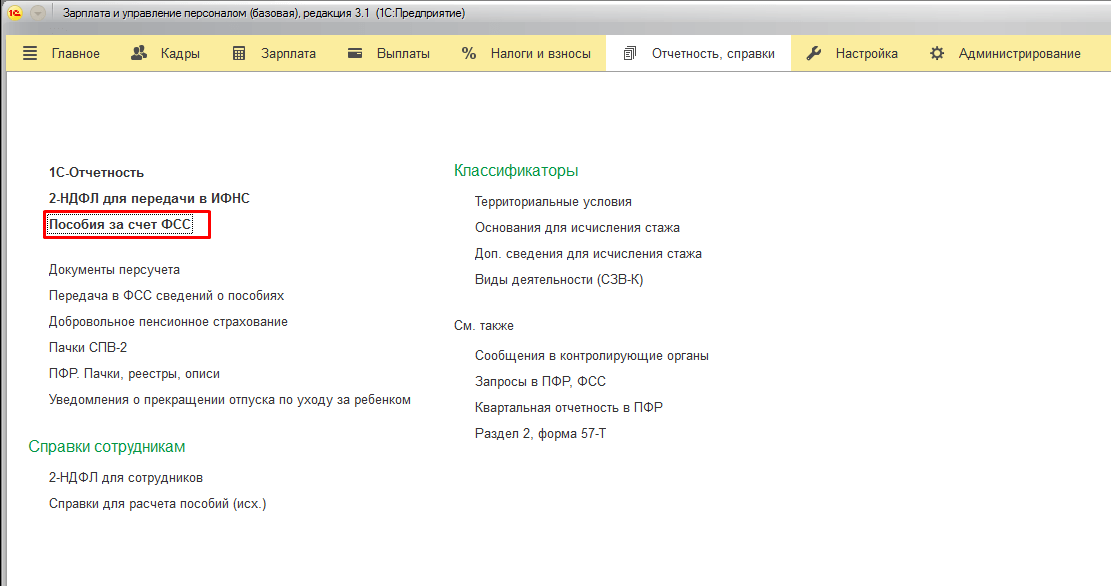The image size is (1111, 586).
Task: Click the gear icon of Администрирование
Action: (937, 53)
